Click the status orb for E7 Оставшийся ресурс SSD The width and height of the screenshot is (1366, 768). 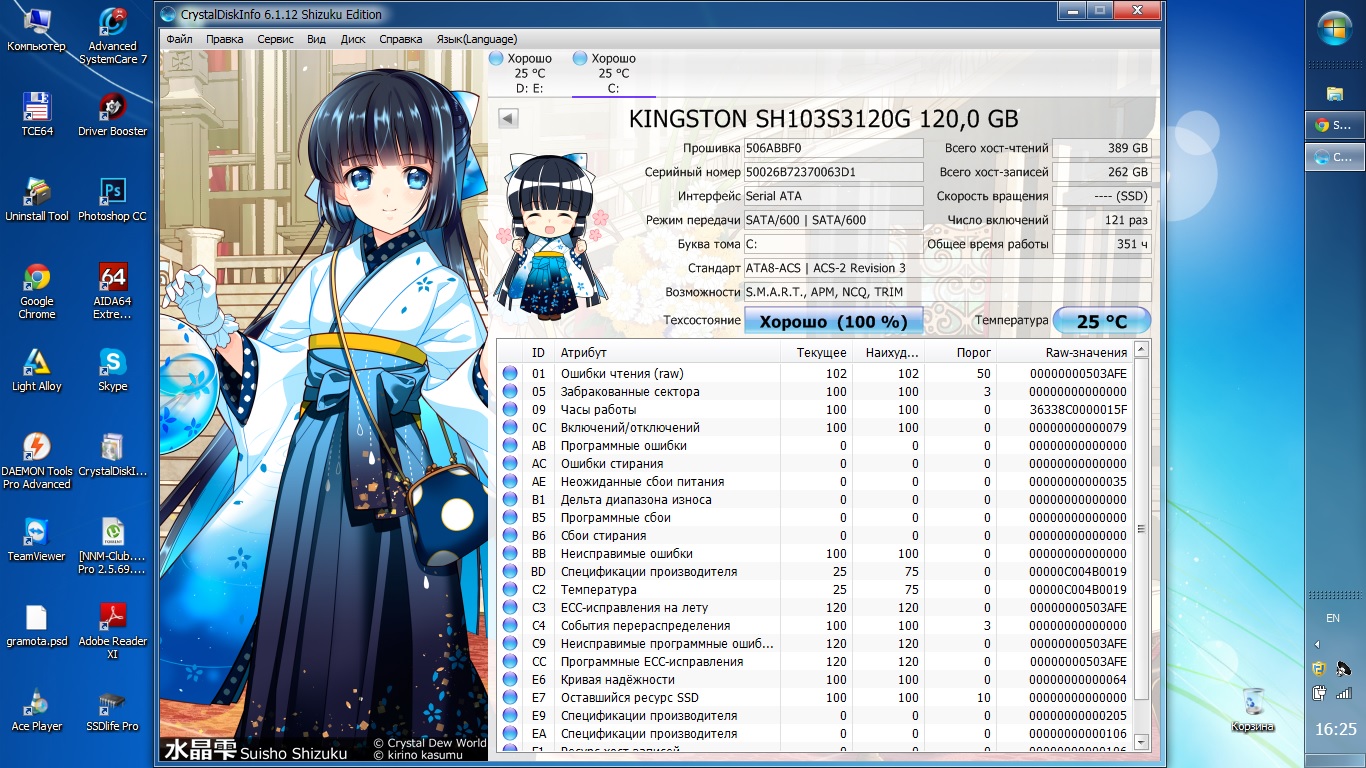pyautogui.click(x=510, y=698)
